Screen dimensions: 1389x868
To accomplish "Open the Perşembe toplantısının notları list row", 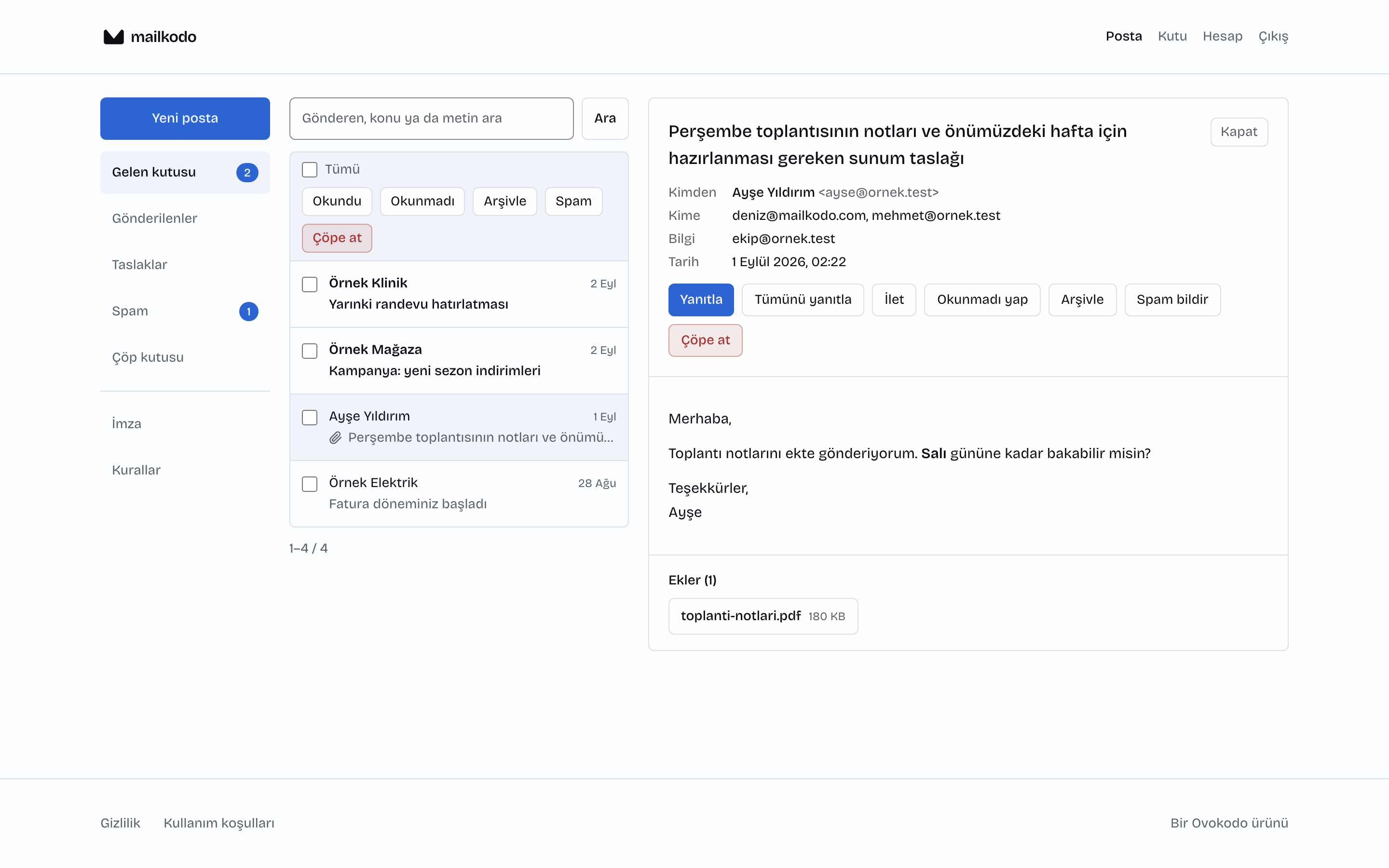I will click(459, 428).
